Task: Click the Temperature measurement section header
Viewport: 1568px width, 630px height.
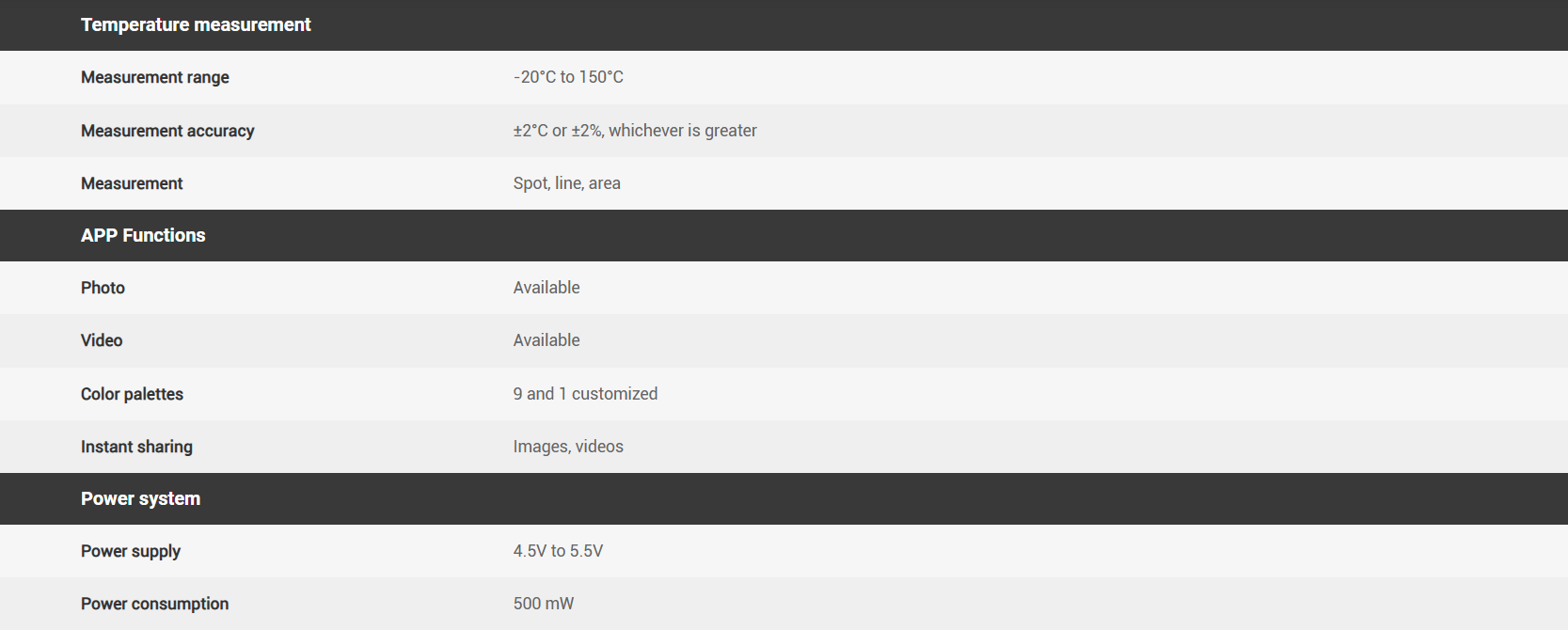Action: tap(196, 25)
